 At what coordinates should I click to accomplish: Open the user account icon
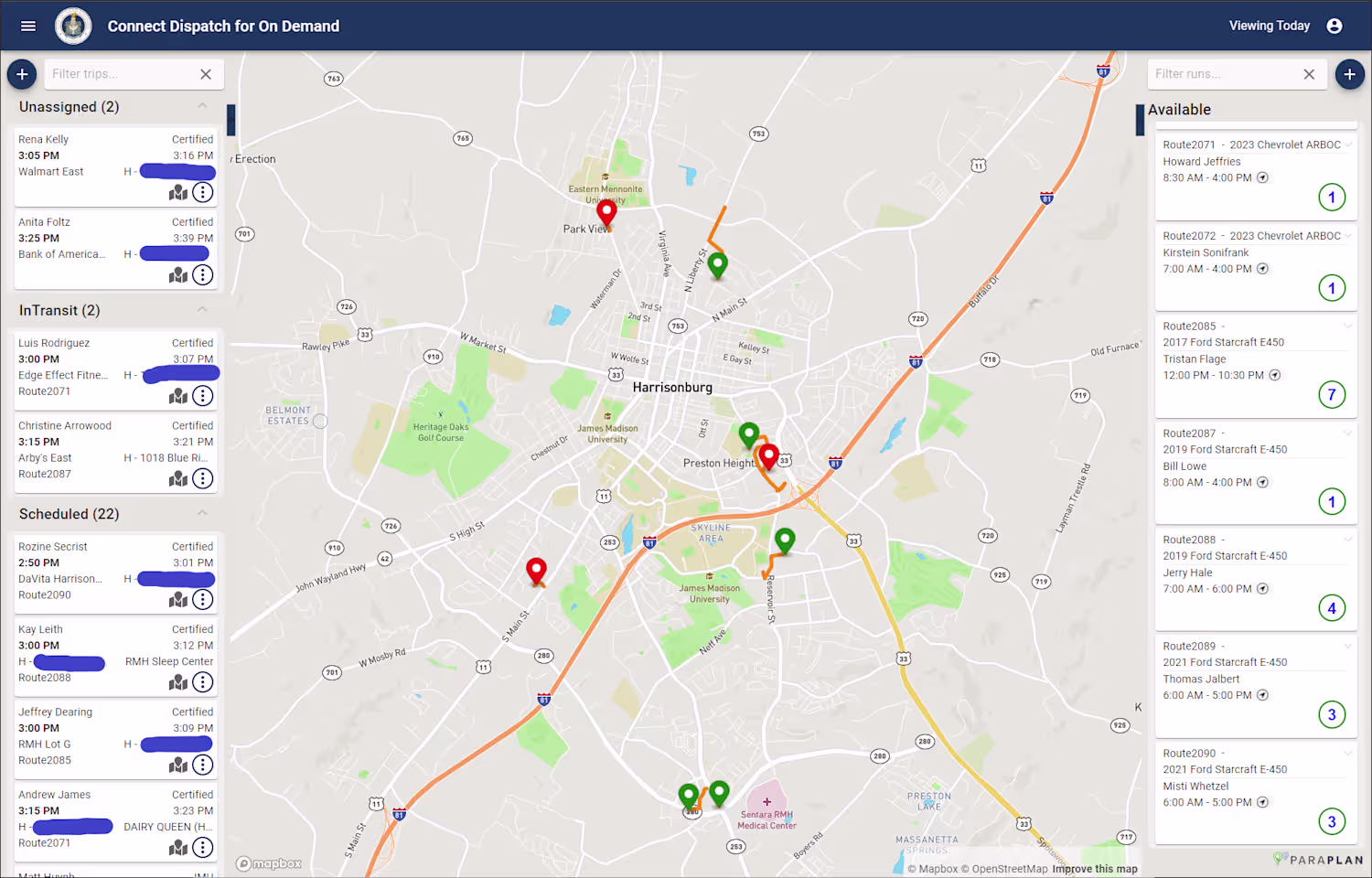click(1334, 26)
